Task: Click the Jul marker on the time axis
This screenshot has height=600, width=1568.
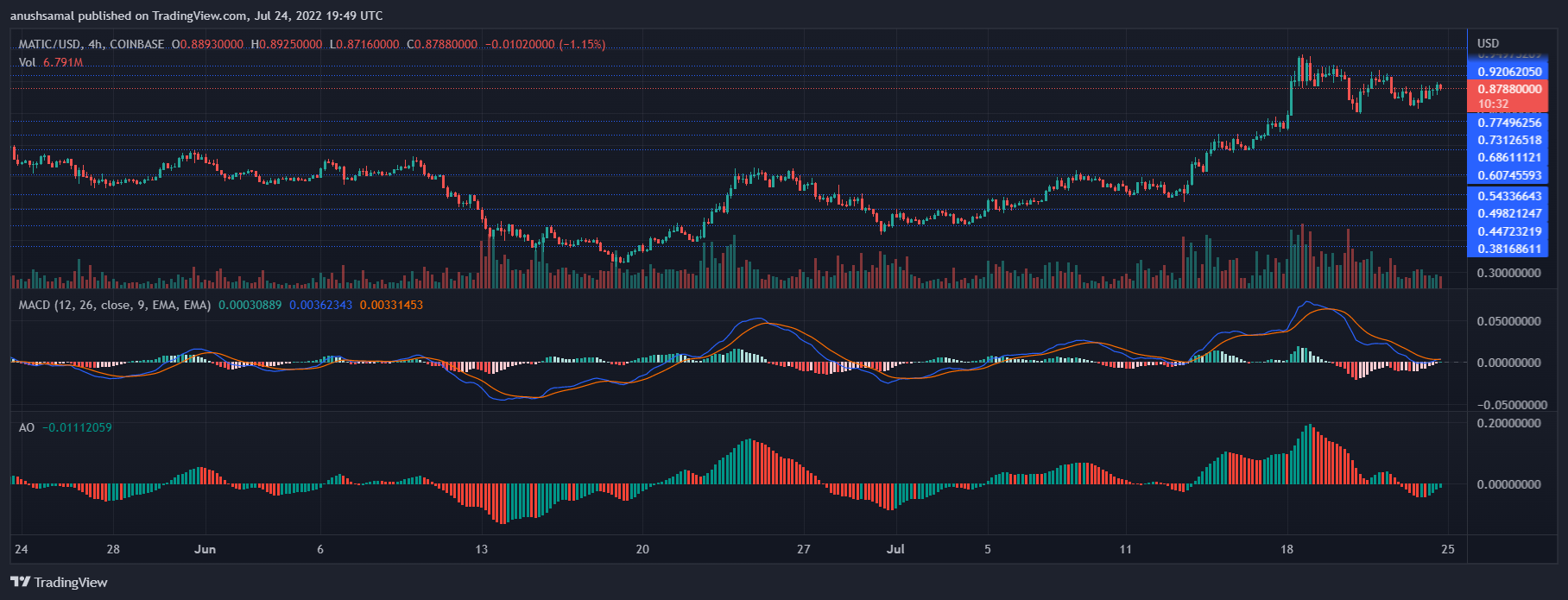Action: [895, 549]
